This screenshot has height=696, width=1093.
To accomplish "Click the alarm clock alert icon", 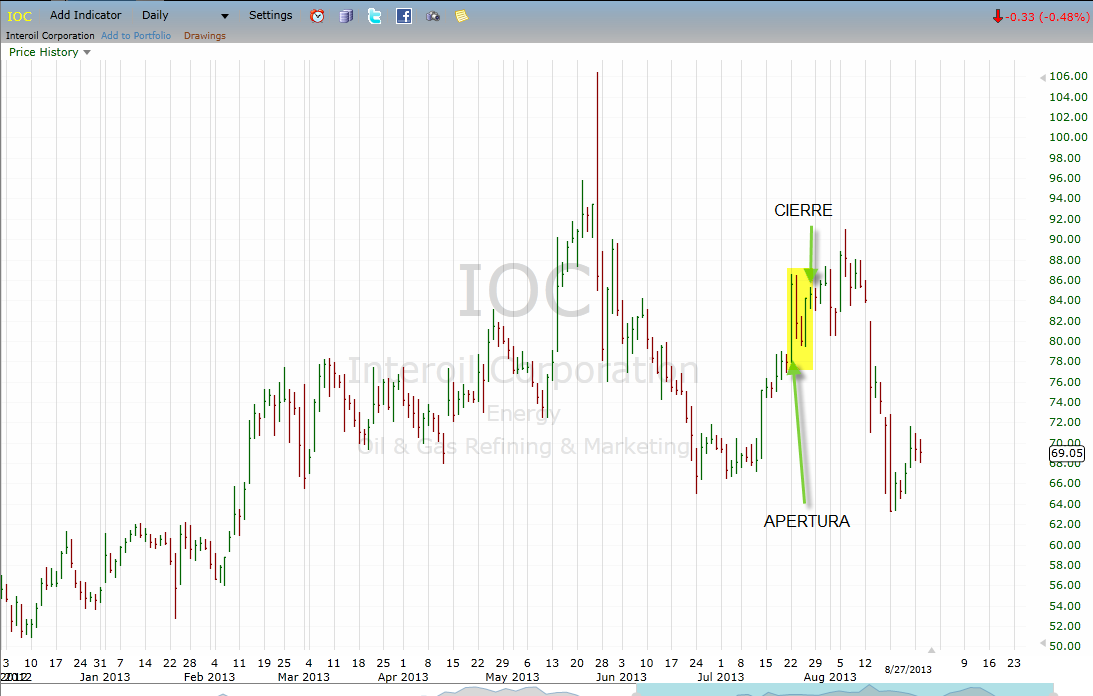I will coord(317,16).
